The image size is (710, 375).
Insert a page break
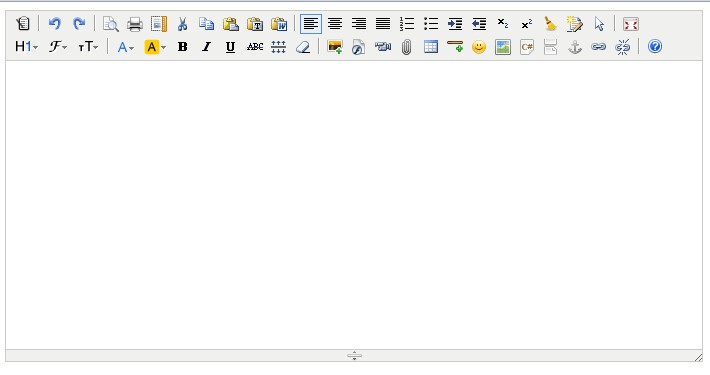[x=551, y=47]
